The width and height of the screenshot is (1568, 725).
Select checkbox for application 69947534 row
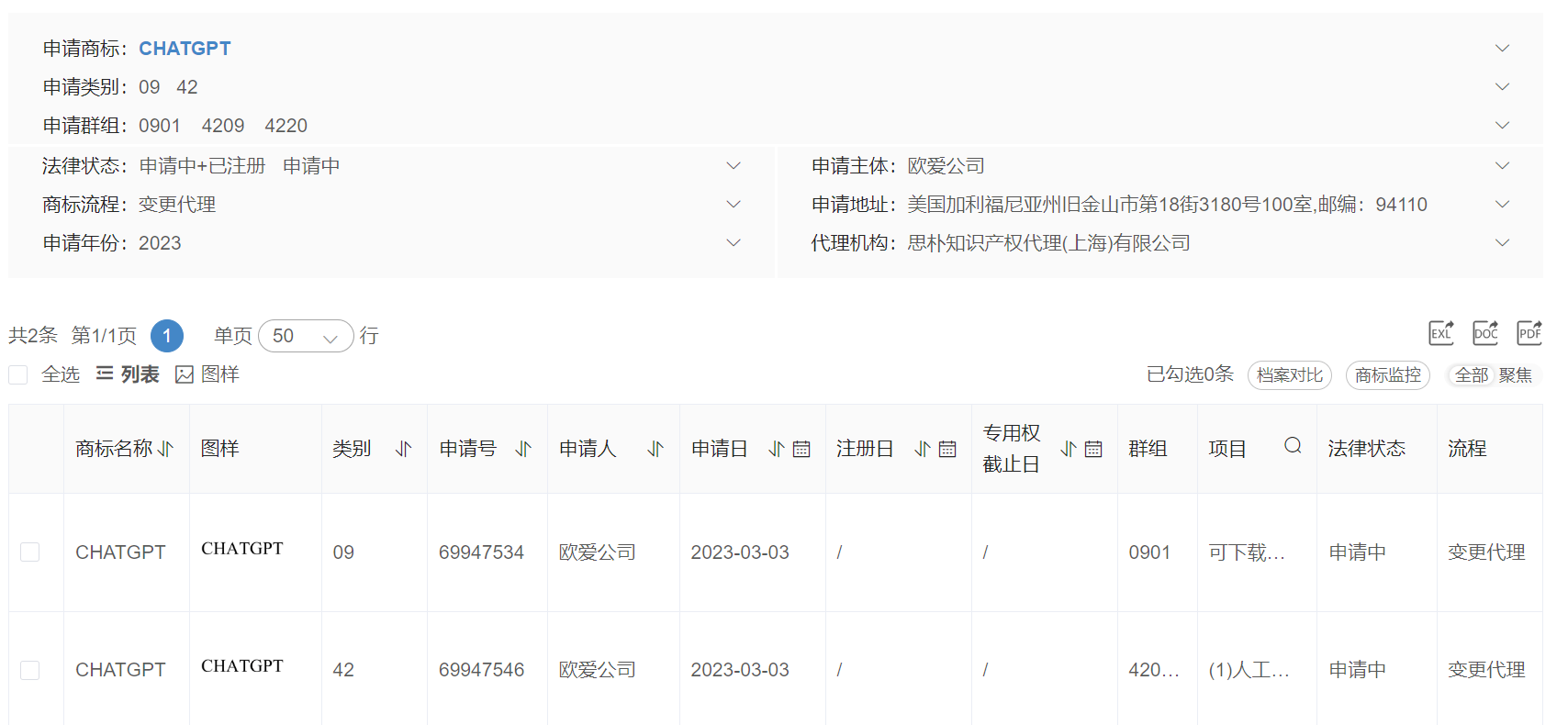(30, 552)
